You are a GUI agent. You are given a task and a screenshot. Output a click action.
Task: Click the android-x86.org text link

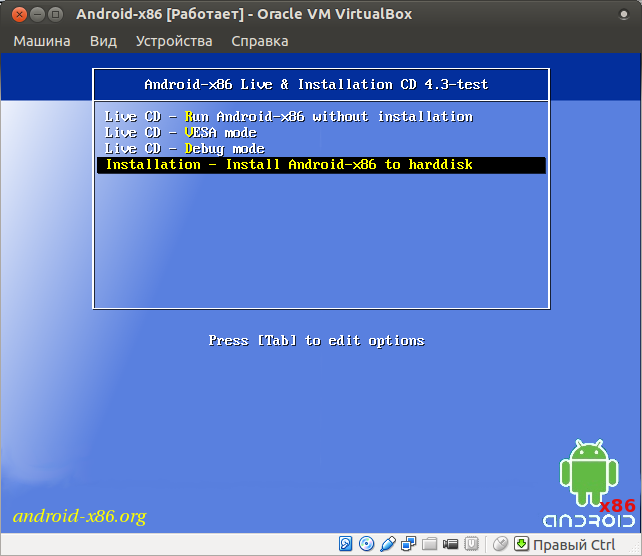point(79,516)
